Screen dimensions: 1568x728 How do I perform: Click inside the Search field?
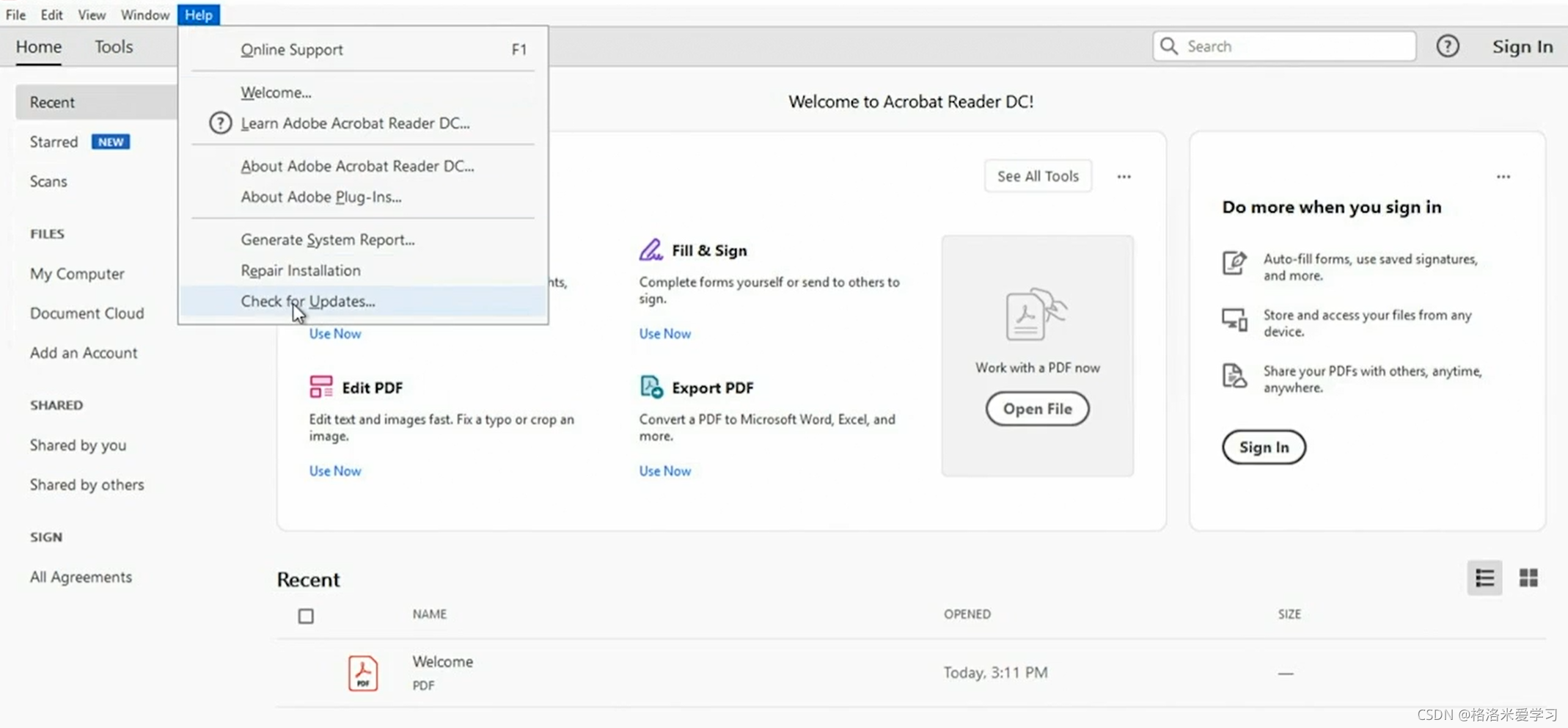click(x=1284, y=46)
